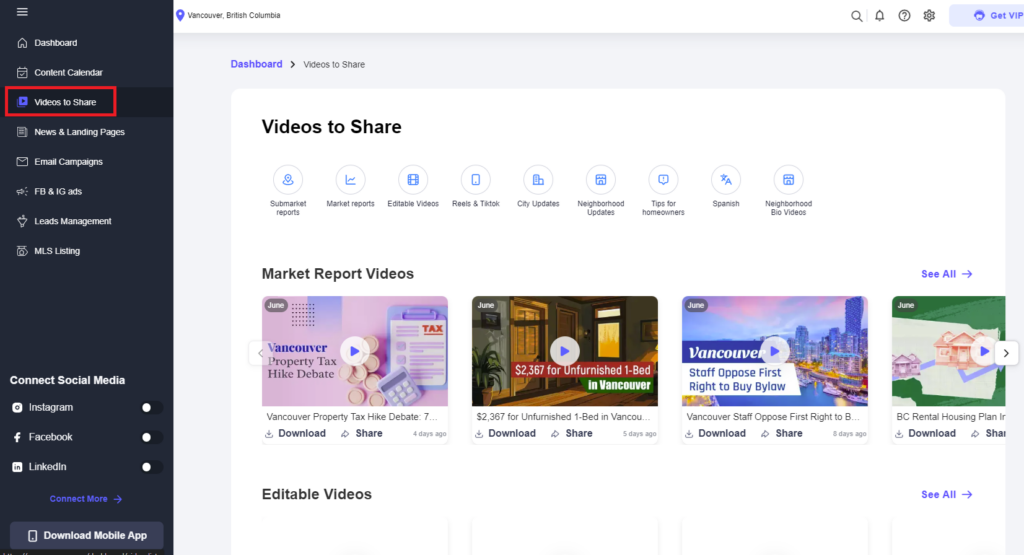
Task: Click the search magnifier icon
Action: [856, 16]
